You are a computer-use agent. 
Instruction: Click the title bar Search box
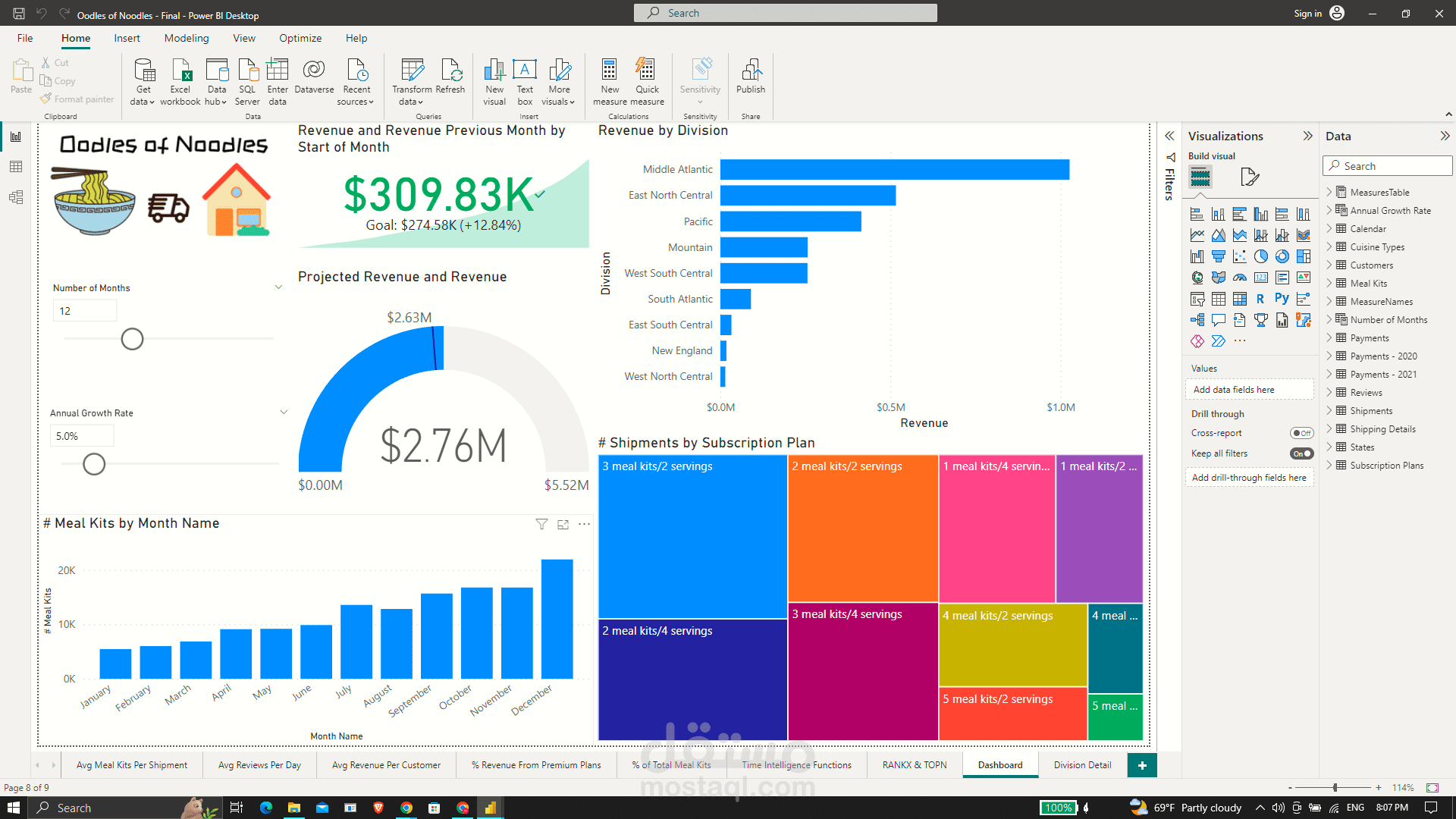click(786, 13)
